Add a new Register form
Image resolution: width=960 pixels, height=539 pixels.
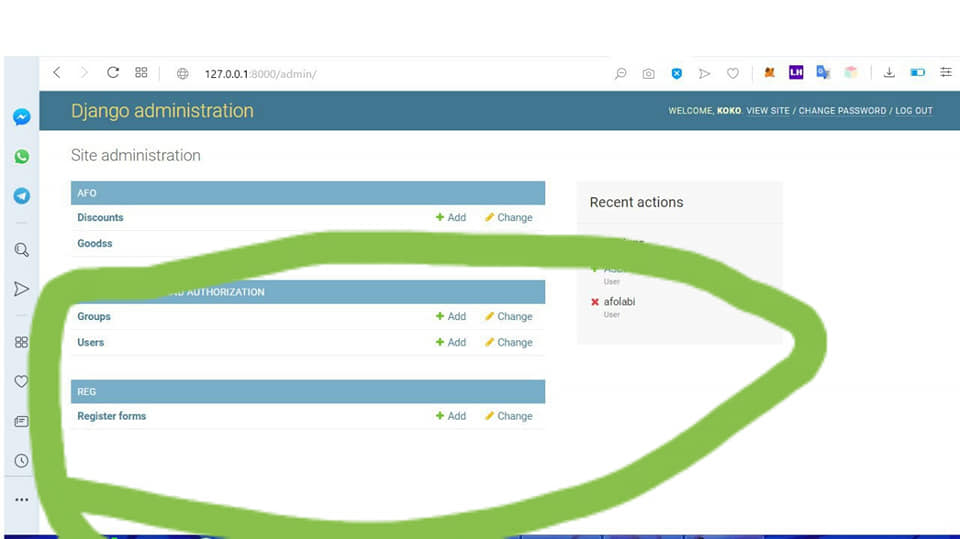pyautogui.click(x=451, y=416)
